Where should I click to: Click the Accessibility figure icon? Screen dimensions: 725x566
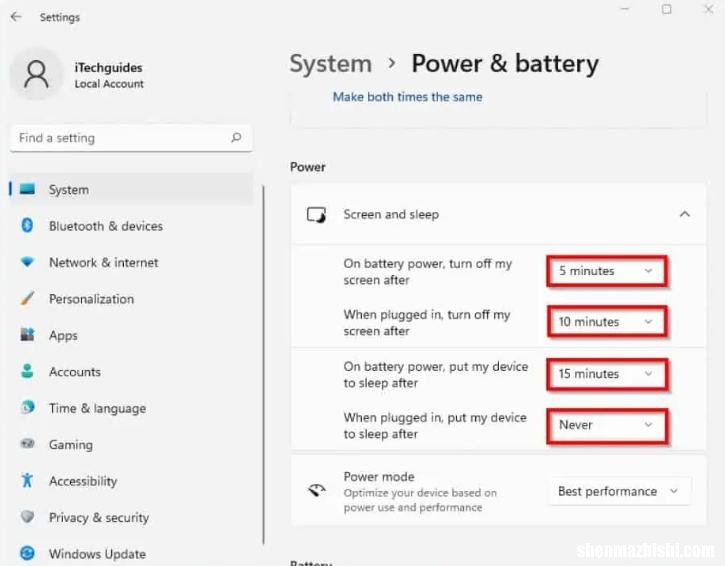tap(27, 480)
